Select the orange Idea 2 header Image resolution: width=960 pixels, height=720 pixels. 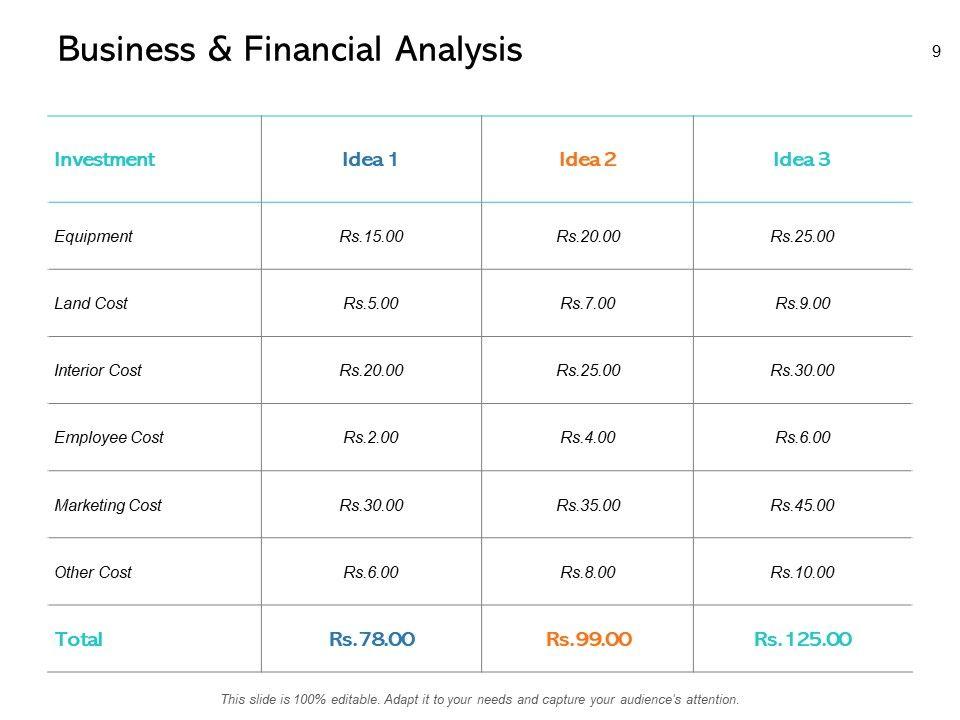point(587,159)
